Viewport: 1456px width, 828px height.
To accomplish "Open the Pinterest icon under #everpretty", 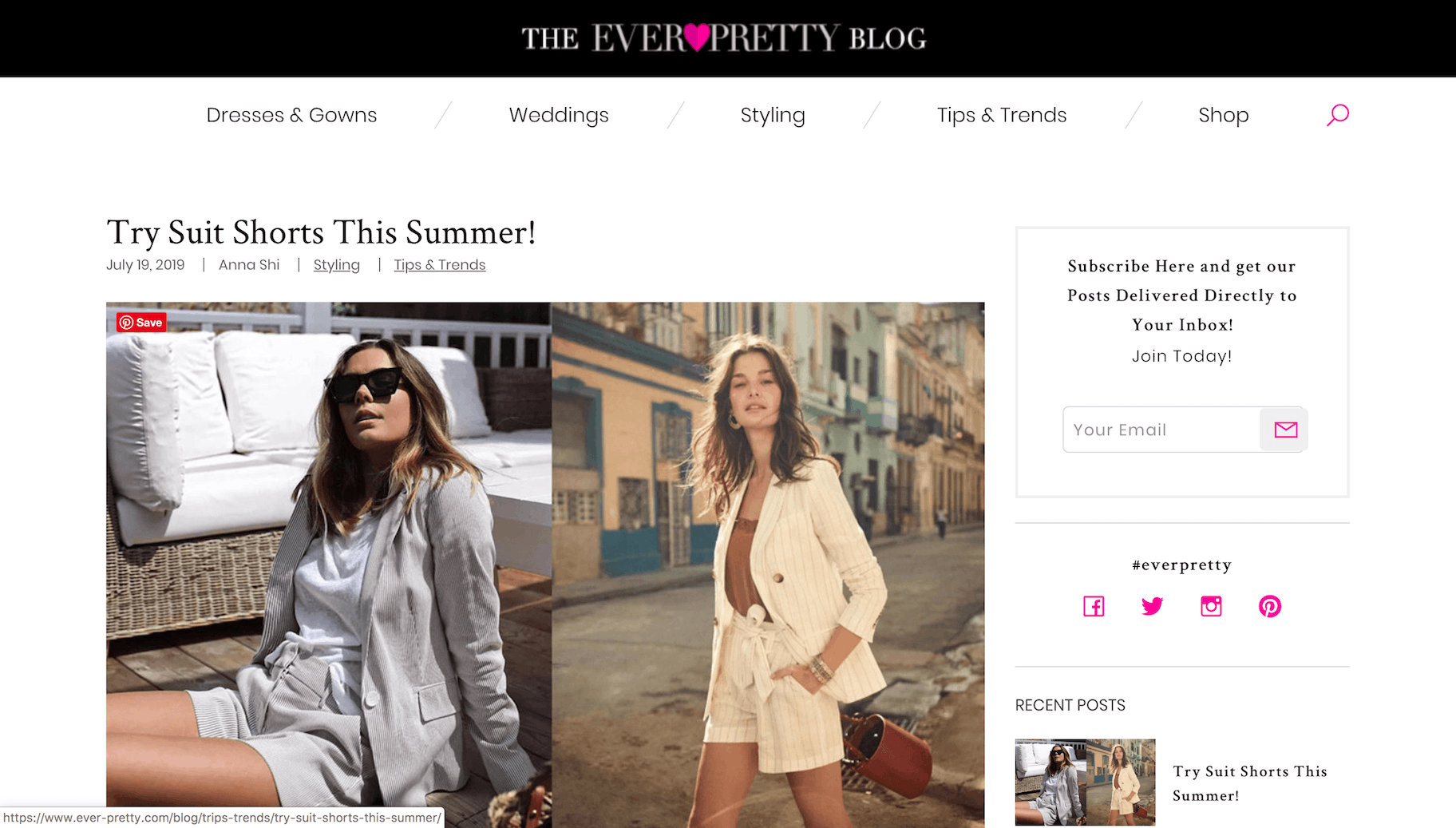I will (x=1270, y=606).
